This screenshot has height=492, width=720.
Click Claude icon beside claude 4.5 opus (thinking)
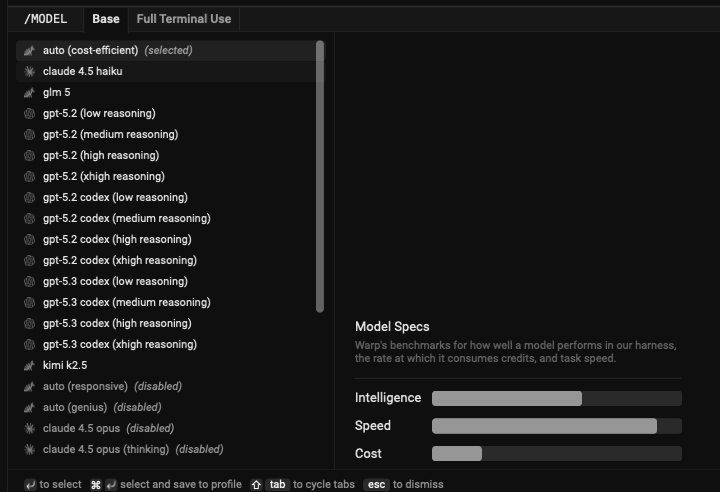[x=29, y=450]
